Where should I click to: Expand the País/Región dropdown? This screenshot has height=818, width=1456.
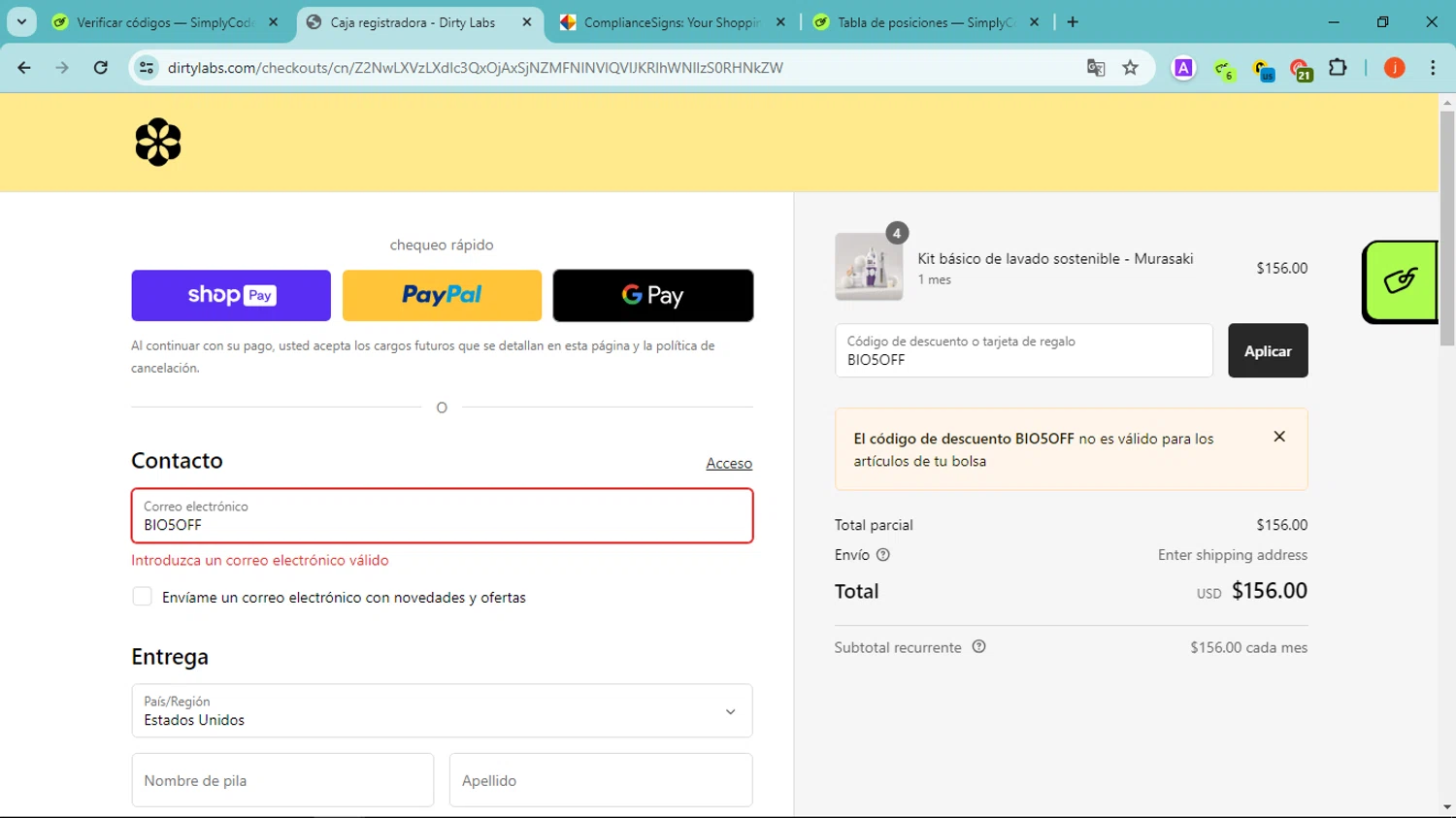[x=442, y=711]
